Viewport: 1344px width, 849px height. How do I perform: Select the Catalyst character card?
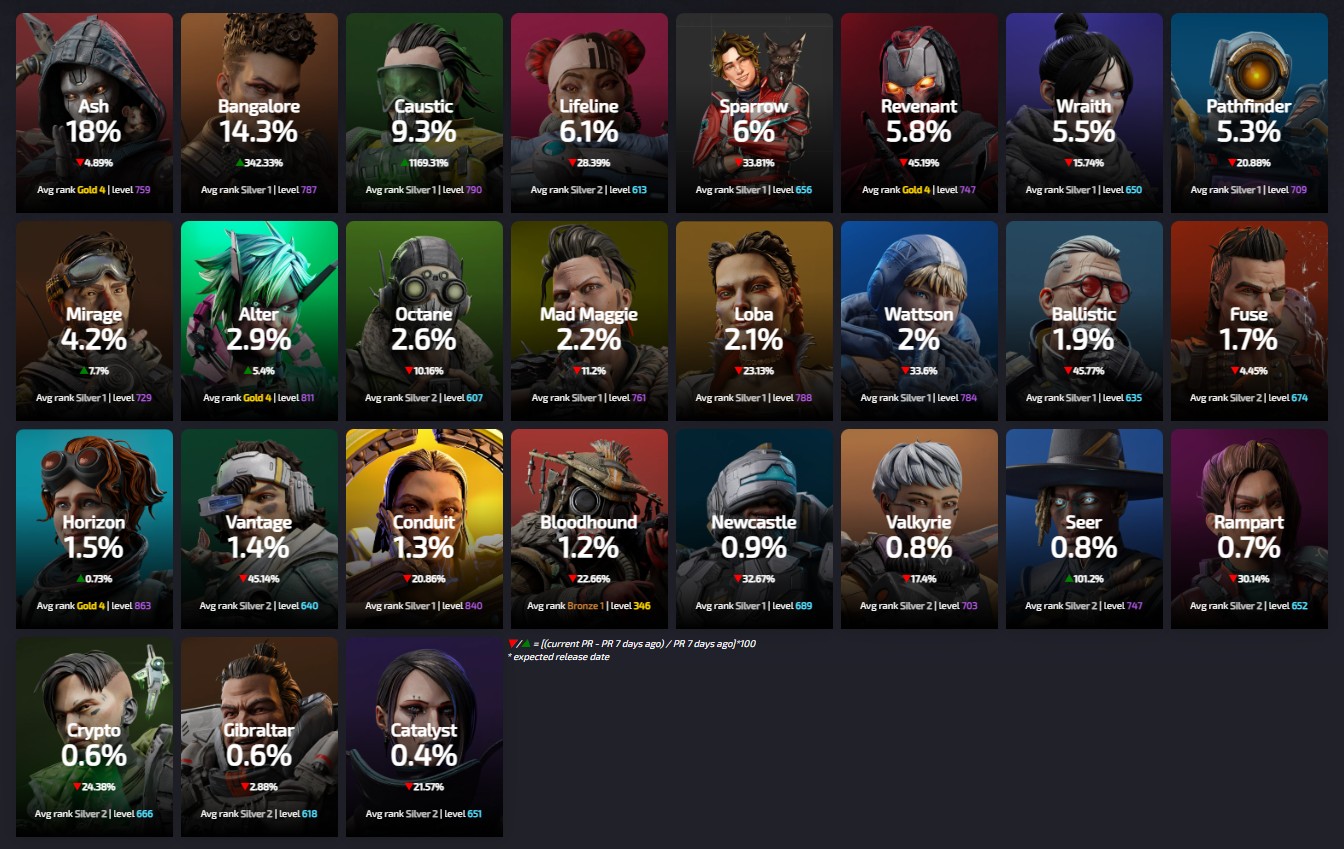point(424,737)
